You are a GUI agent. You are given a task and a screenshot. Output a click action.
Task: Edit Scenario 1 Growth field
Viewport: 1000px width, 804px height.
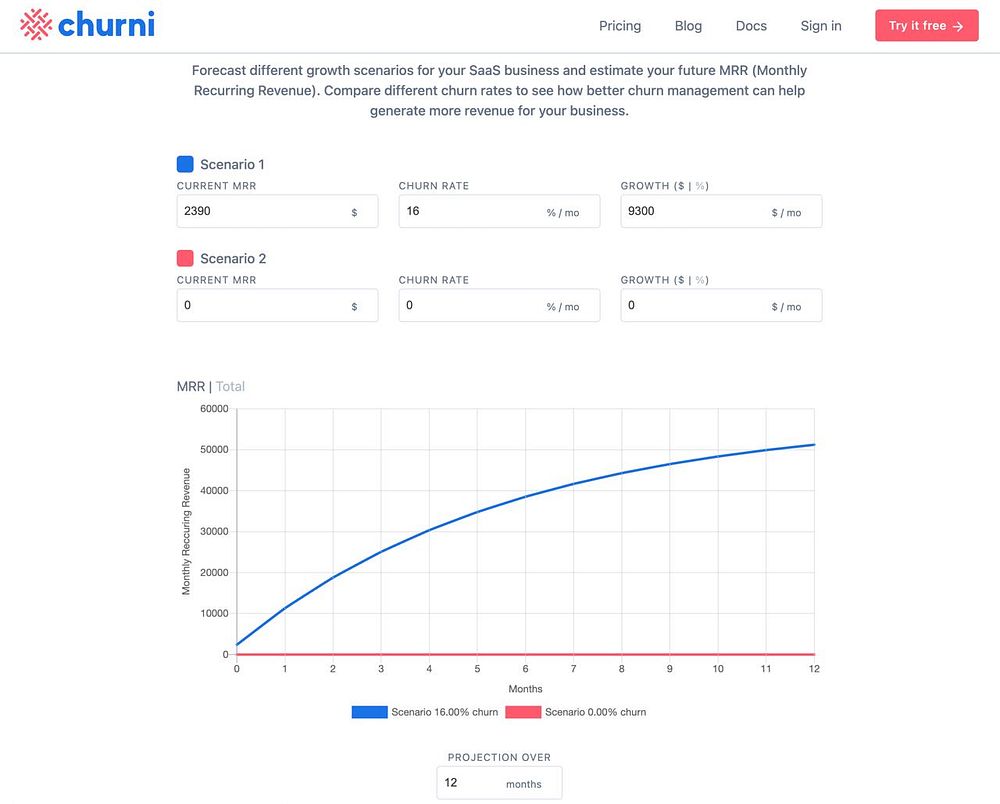coord(721,211)
